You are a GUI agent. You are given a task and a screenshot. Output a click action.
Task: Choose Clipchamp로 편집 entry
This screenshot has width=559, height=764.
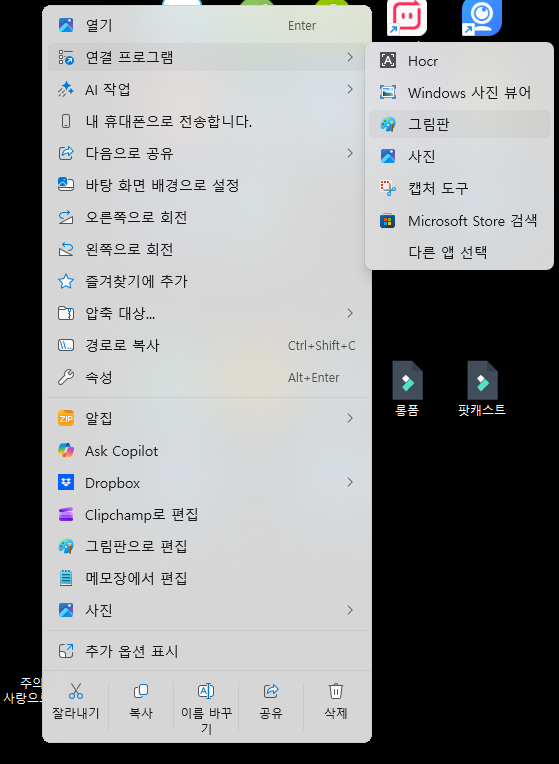point(207,515)
